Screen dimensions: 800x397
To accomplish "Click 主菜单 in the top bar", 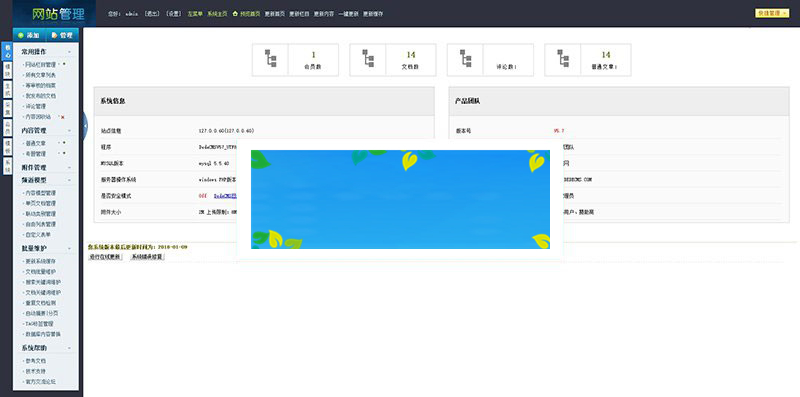I will (194, 14).
